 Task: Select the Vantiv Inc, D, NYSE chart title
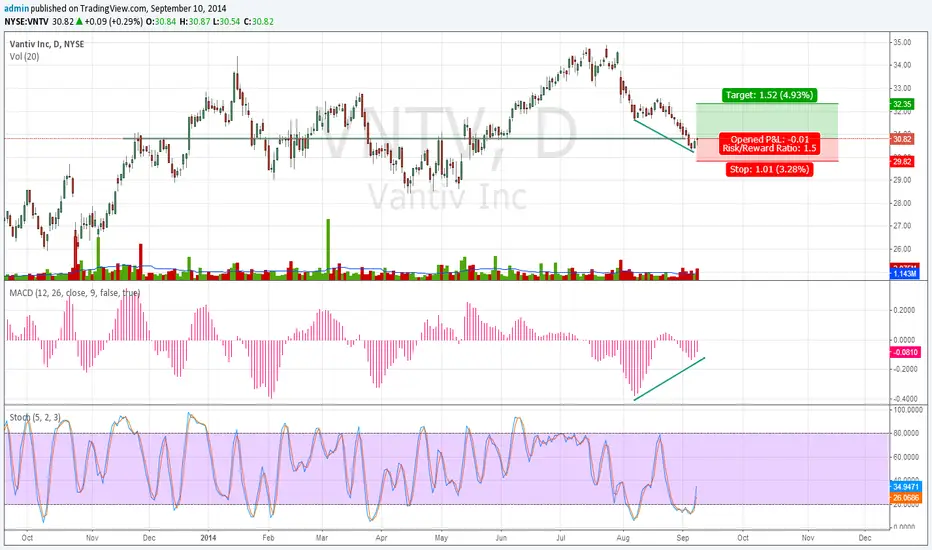(x=47, y=44)
